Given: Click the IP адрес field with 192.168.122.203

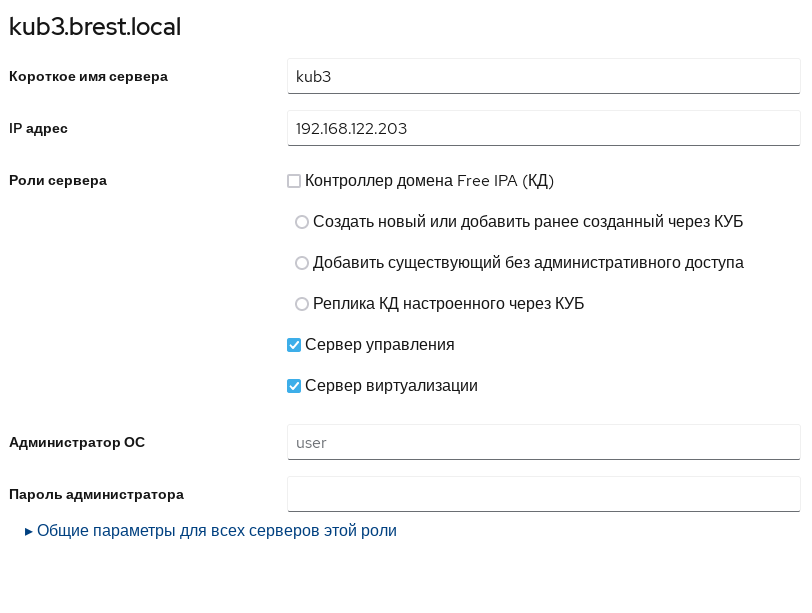Looking at the screenshot, I should pos(543,128).
